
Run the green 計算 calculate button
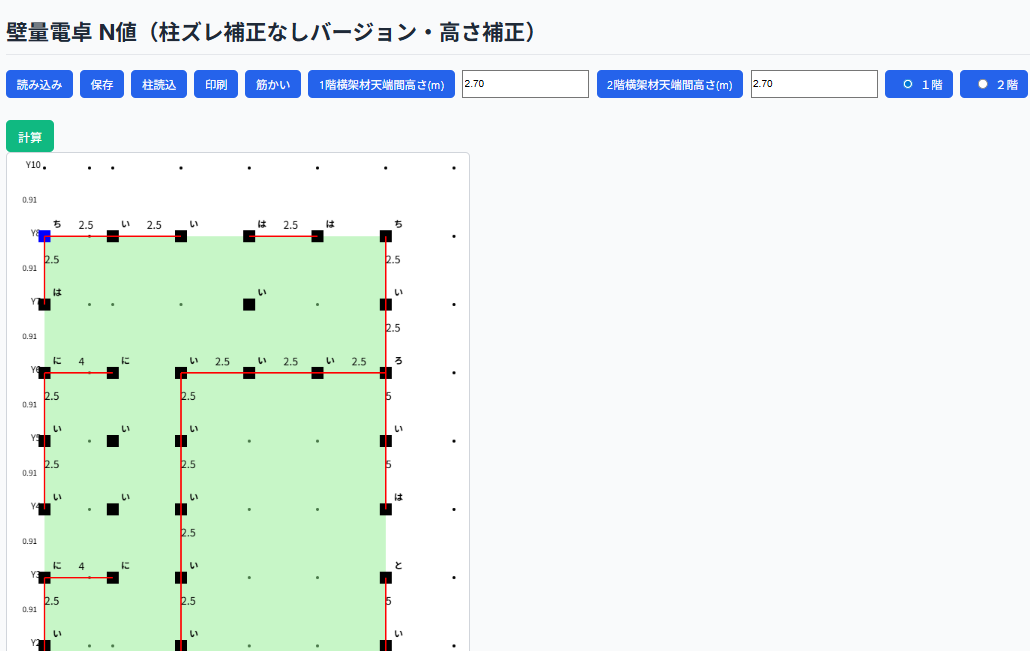30,137
